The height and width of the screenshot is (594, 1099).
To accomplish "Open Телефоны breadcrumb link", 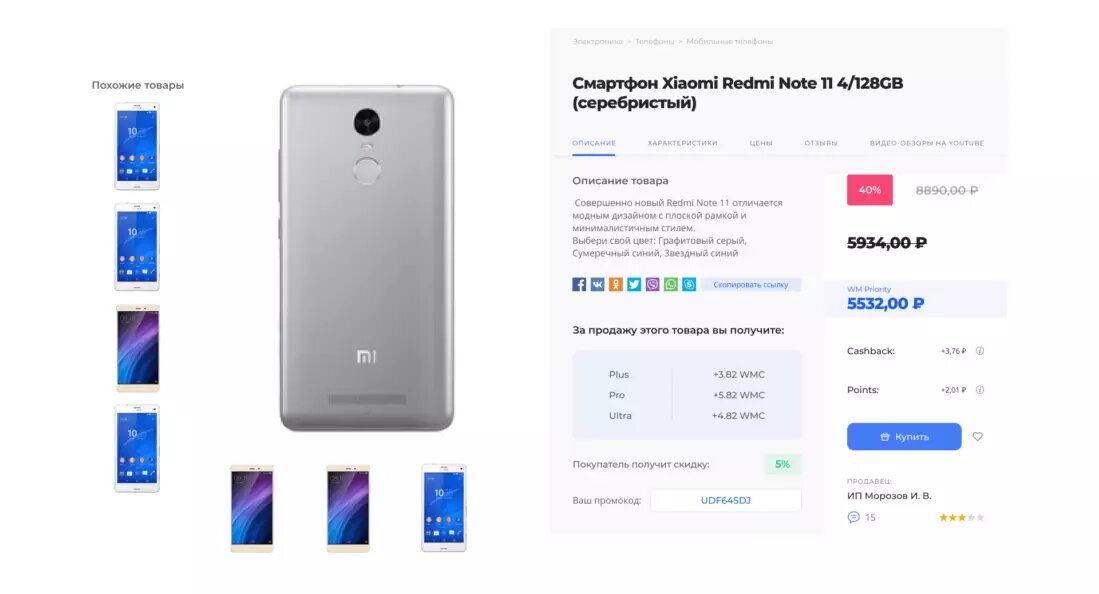I will tap(654, 41).
